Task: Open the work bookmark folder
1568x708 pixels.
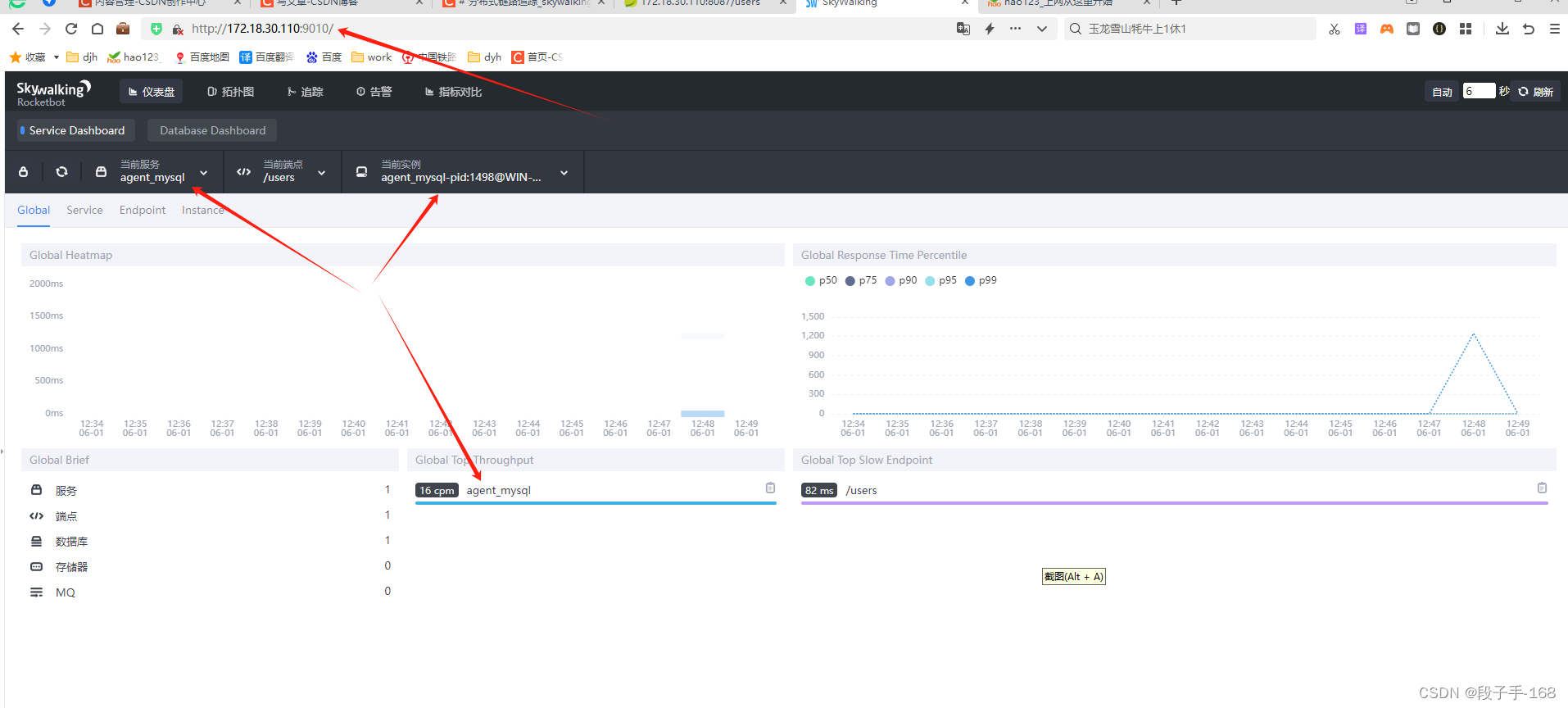Action: click(372, 57)
